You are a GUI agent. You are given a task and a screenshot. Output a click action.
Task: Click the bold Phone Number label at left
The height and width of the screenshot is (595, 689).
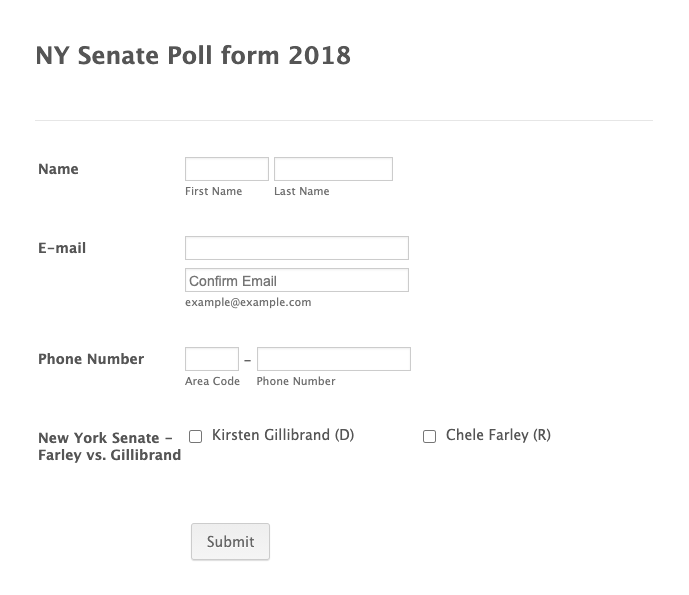pyautogui.click(x=91, y=359)
